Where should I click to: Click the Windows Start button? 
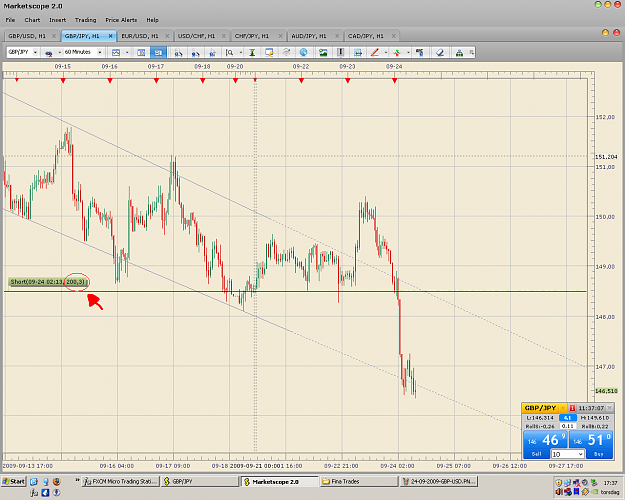click(14, 481)
